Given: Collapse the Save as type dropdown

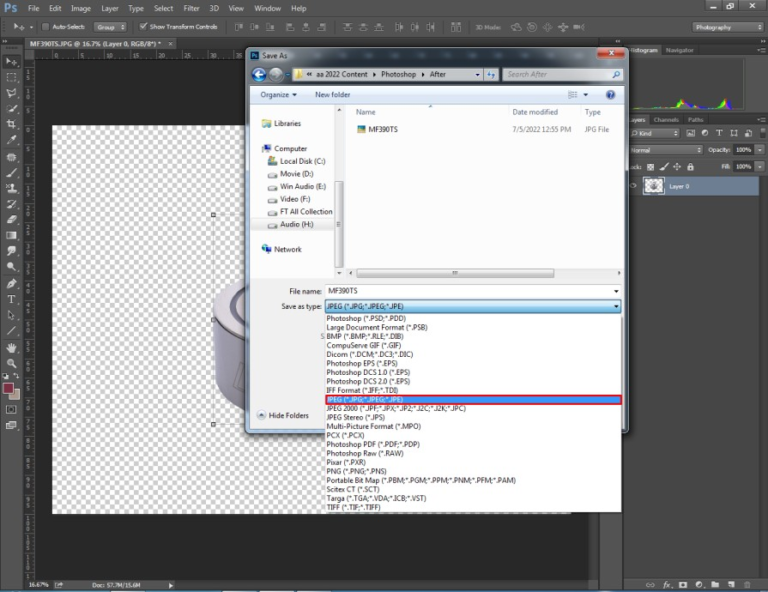Looking at the screenshot, I should pyautogui.click(x=616, y=307).
